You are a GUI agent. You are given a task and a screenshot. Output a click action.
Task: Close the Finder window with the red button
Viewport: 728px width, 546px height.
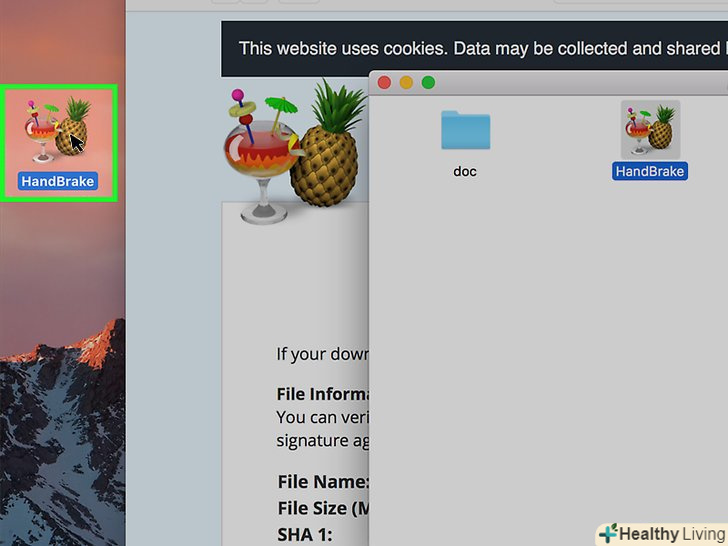click(384, 83)
